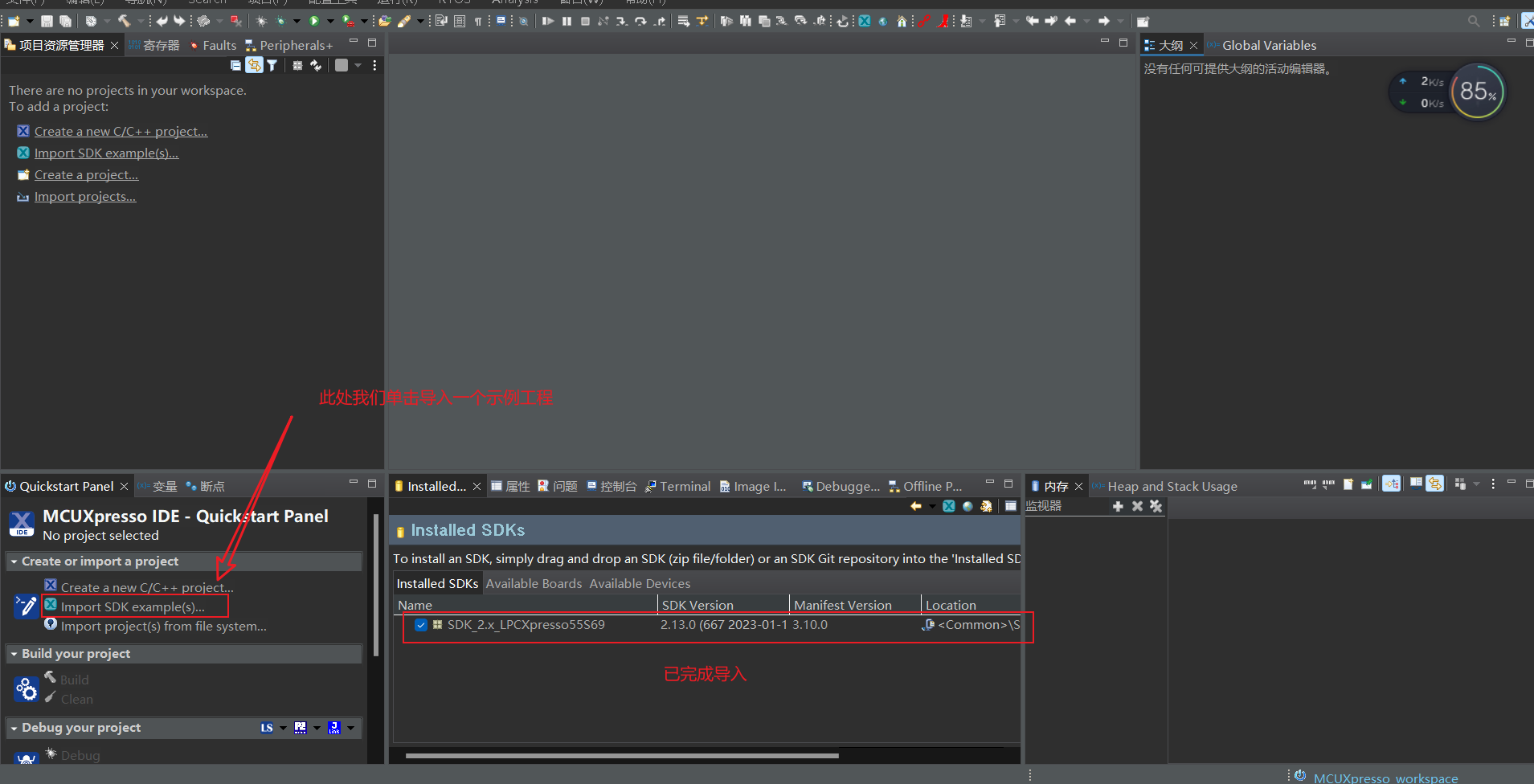Click 'Import SDK example(s)...' in Quickstart Panel
The image size is (1534, 784).
tap(133, 607)
